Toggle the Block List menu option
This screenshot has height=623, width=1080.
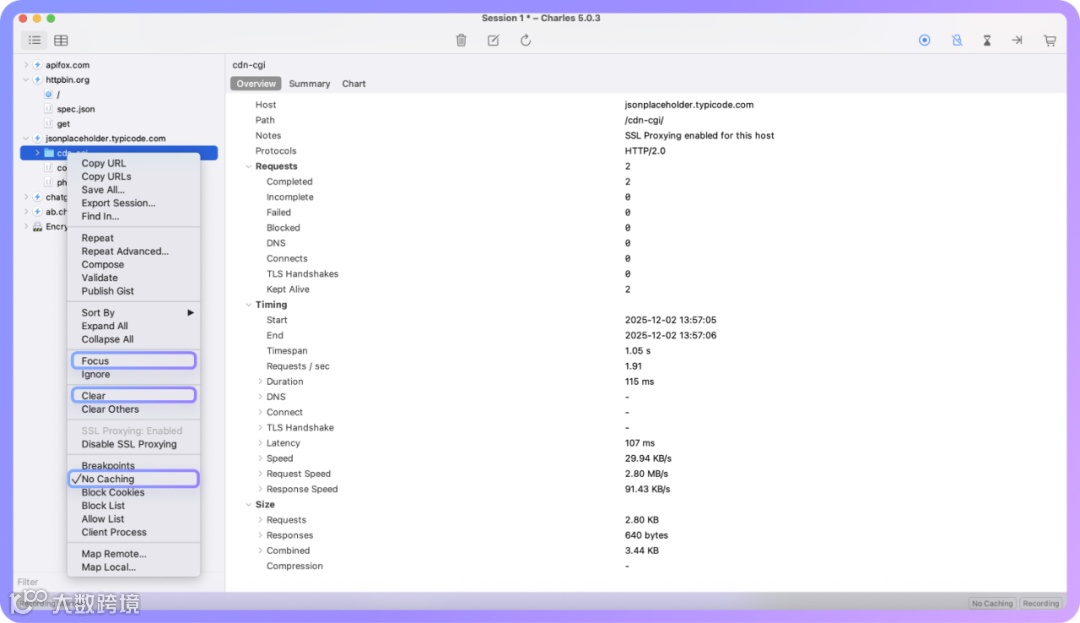pyautogui.click(x=134, y=506)
